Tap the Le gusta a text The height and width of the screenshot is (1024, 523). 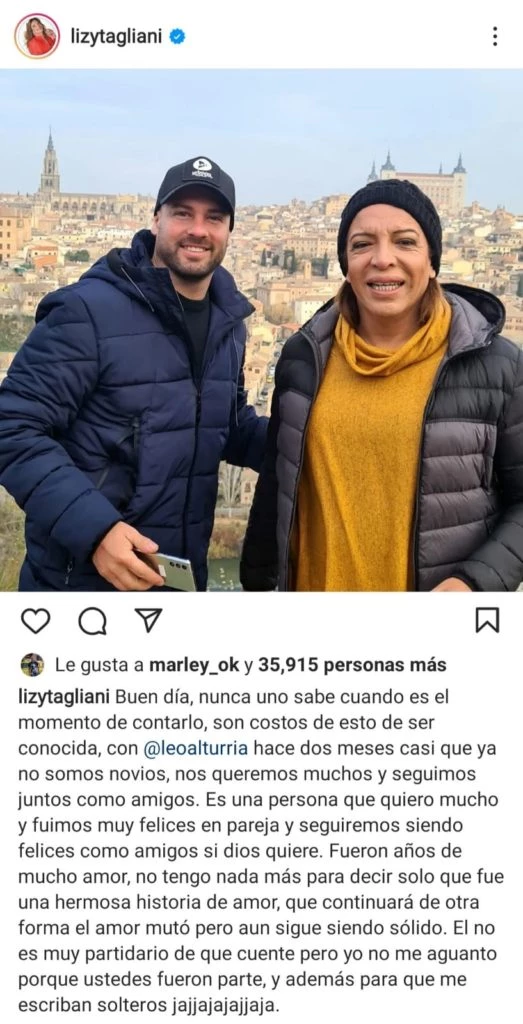(x=100, y=665)
